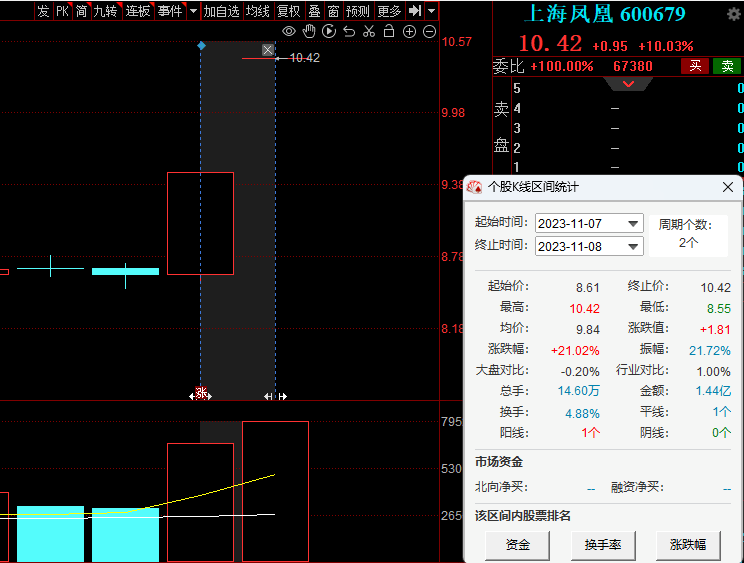Open the 更多 more menu
Viewport: 744px width, 563px height.
389,11
